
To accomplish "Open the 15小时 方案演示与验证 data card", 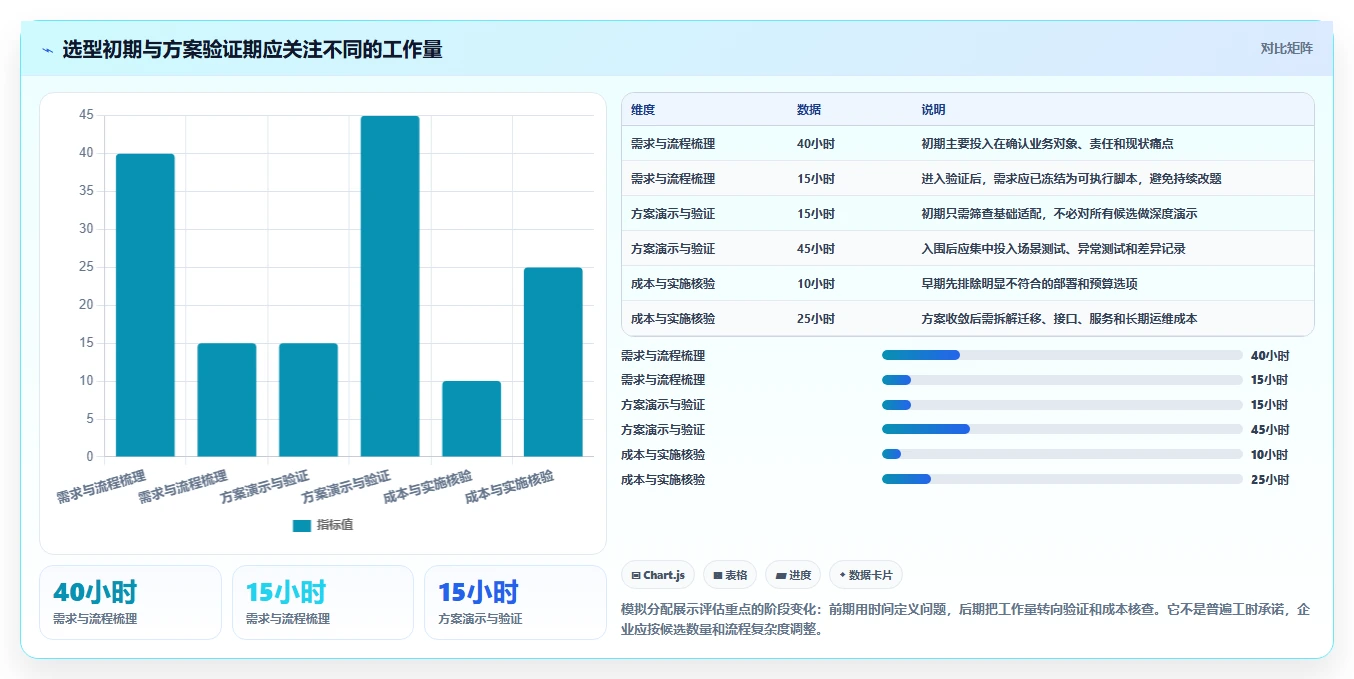I will (x=515, y=602).
